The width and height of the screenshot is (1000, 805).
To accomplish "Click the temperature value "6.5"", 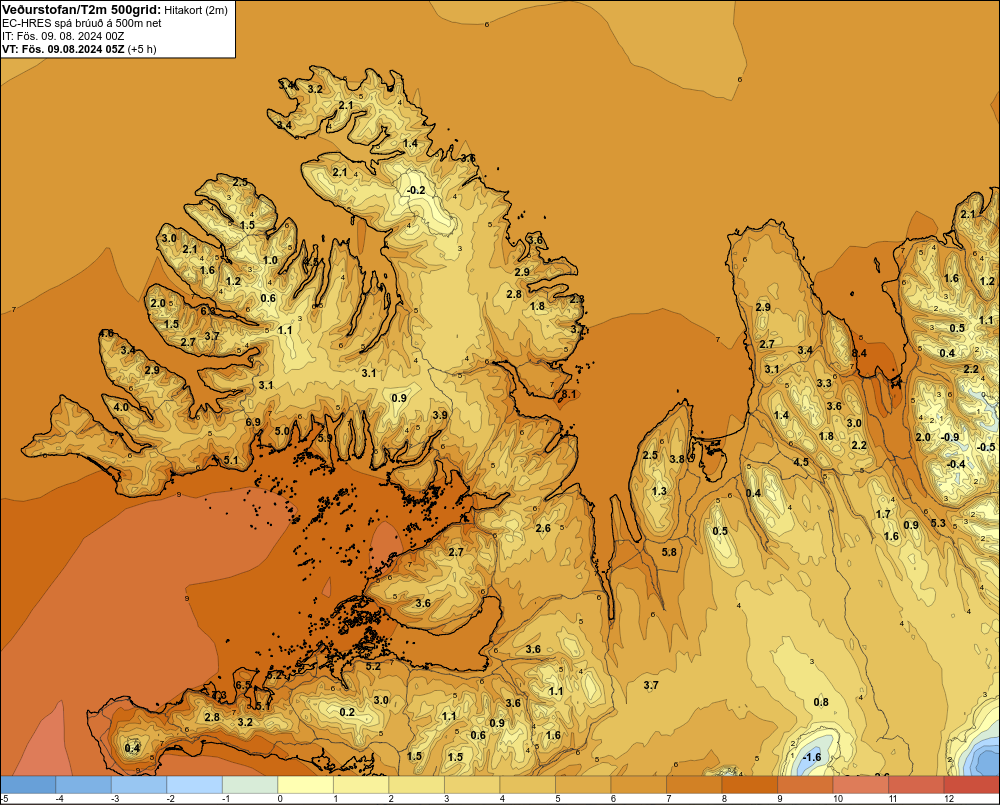I will (243, 685).
